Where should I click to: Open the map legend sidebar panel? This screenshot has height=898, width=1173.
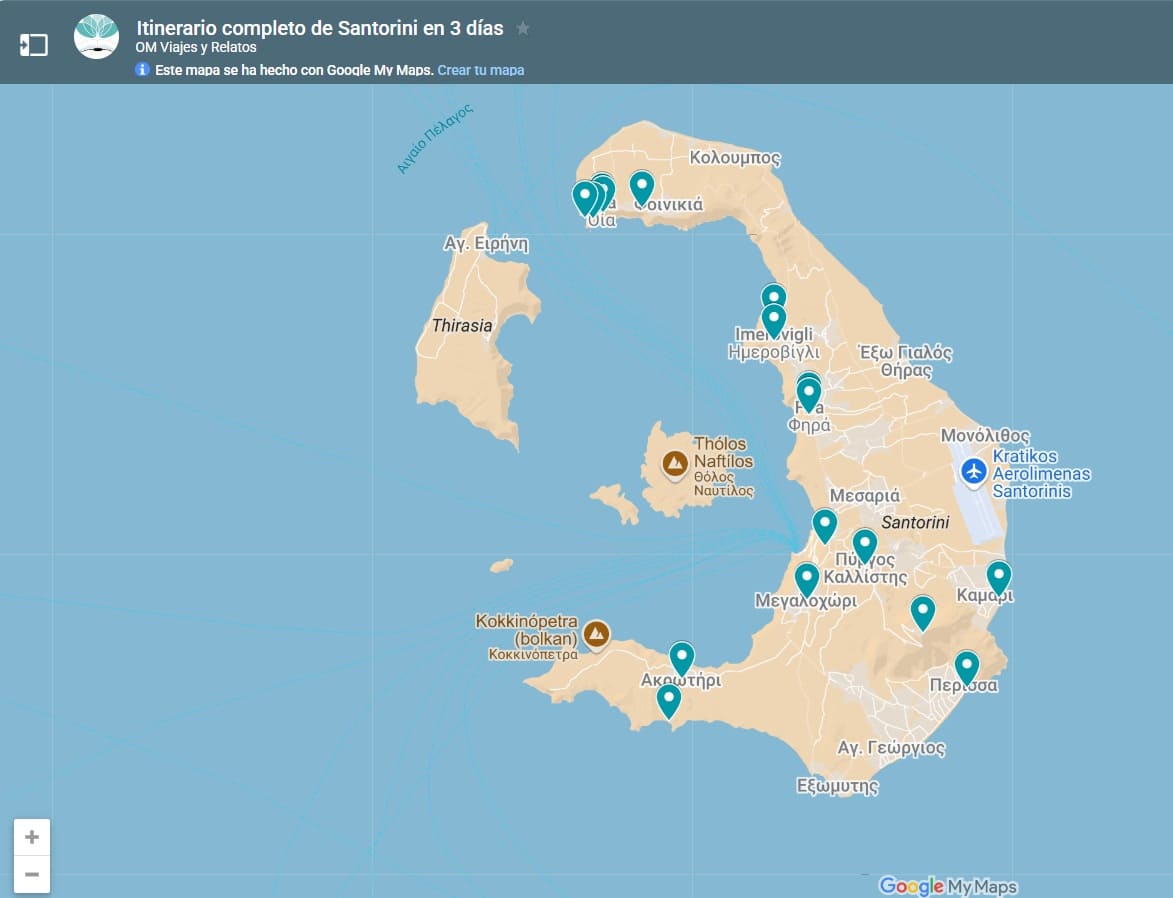coord(33,45)
